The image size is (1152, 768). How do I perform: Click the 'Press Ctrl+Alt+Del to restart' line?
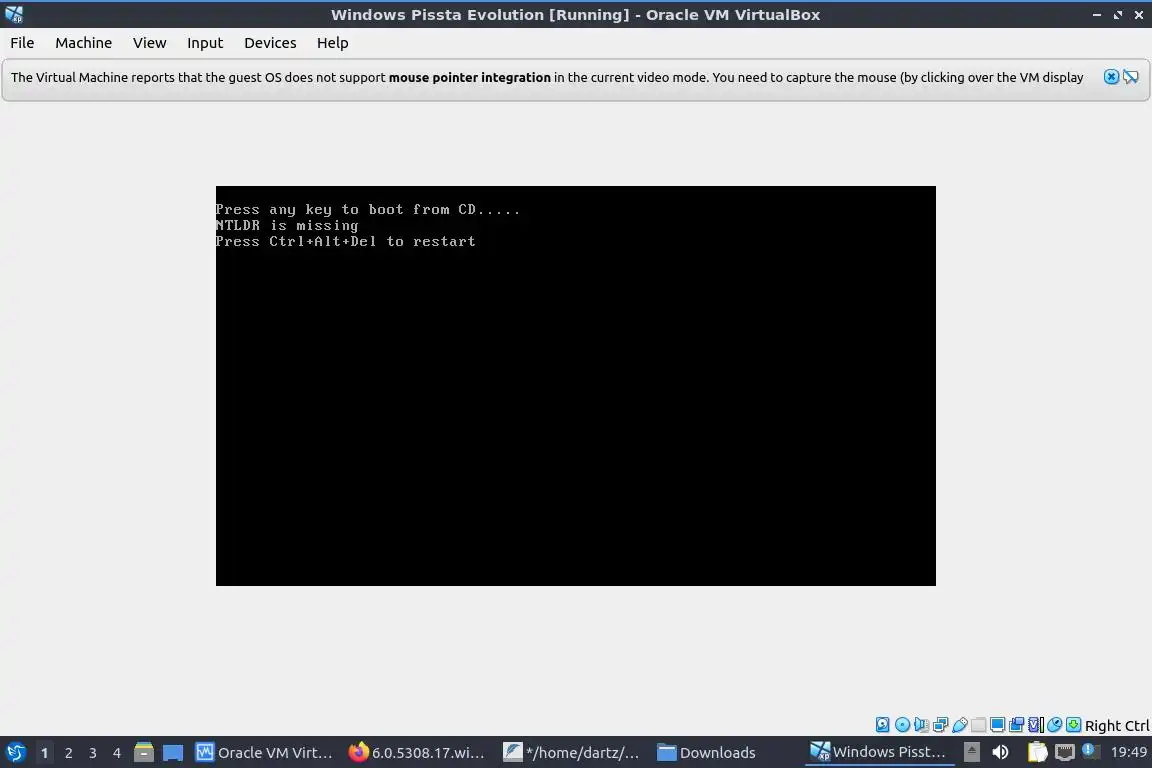345,242
